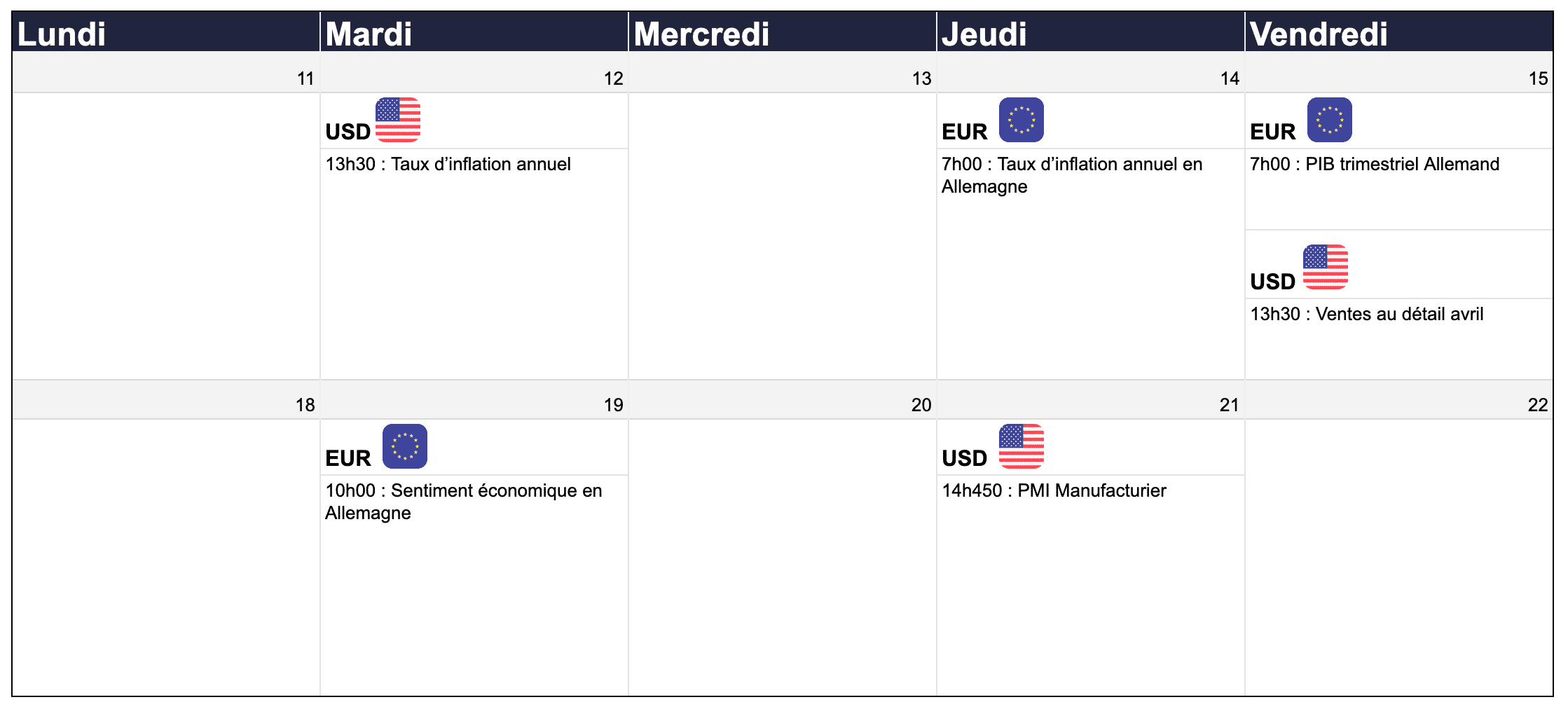Open the PMI Manufacturier event
This screenshot has height=709, width=1568.
(1054, 490)
